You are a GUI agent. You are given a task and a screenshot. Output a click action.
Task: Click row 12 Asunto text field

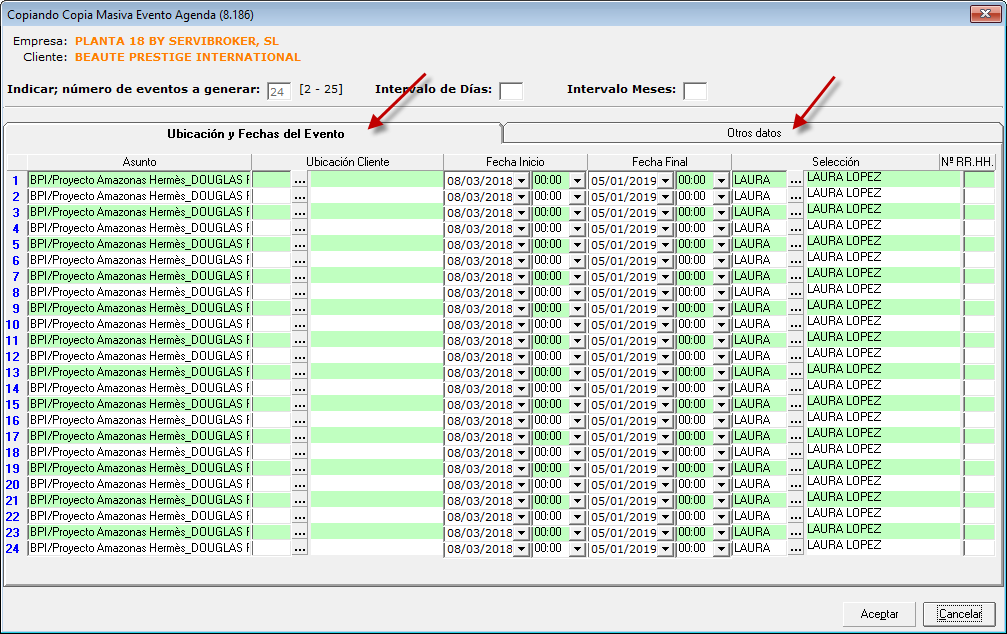[139, 356]
